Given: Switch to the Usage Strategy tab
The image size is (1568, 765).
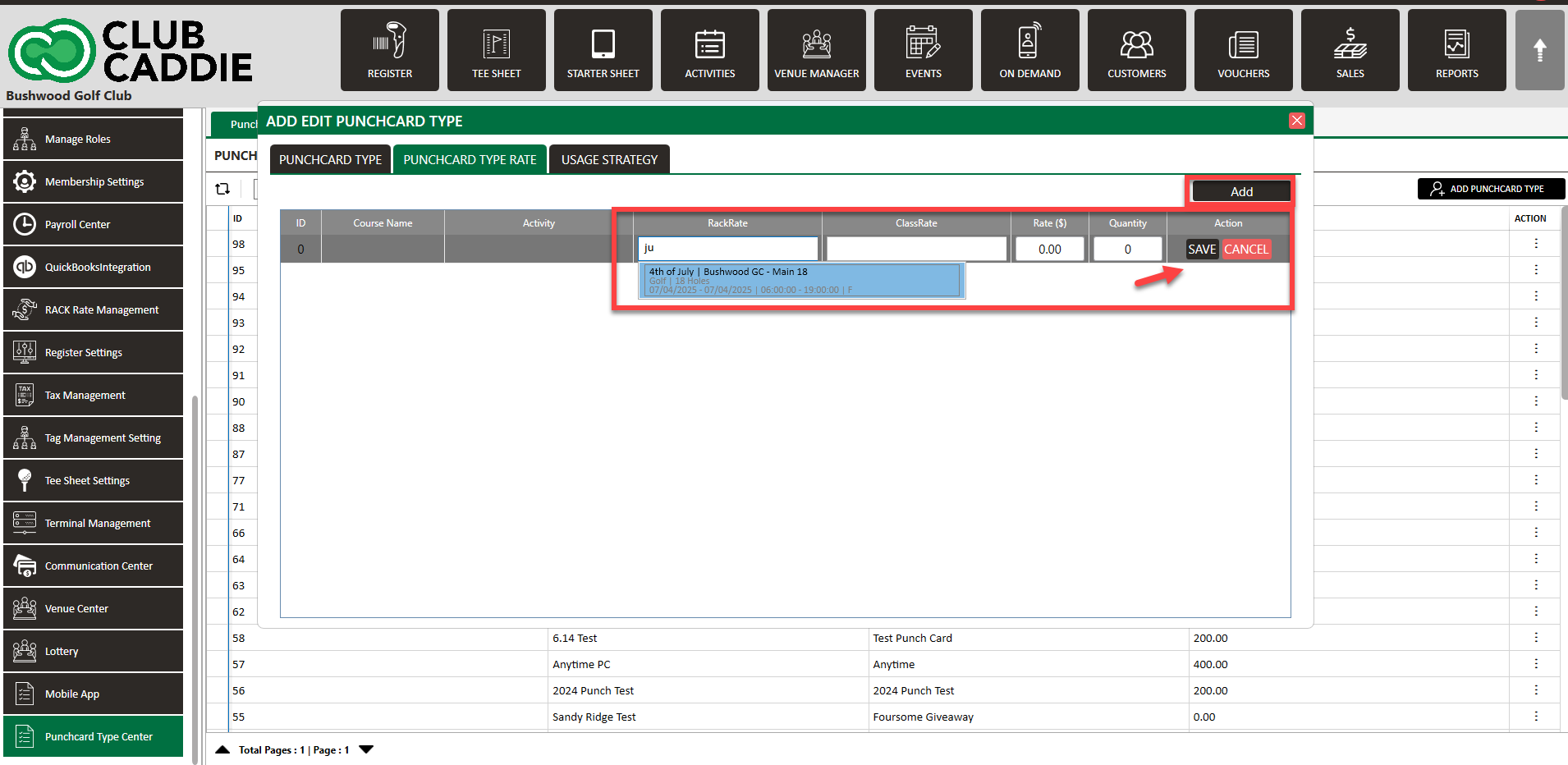Looking at the screenshot, I should tap(609, 159).
